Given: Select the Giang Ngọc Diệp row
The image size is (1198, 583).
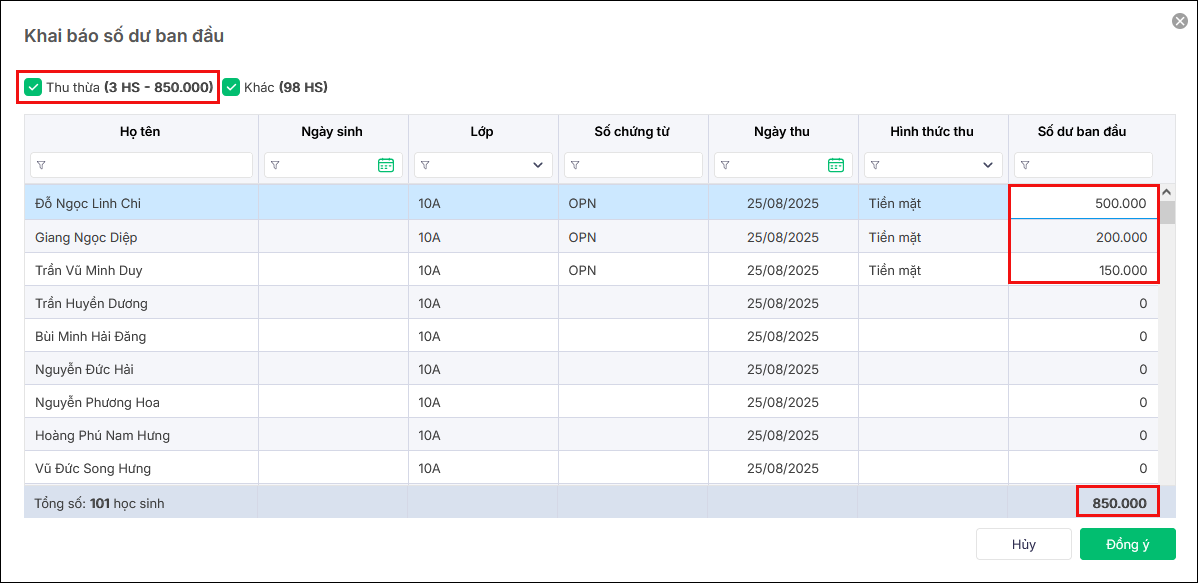Looking at the screenshot, I should pyautogui.click(x=140, y=237).
